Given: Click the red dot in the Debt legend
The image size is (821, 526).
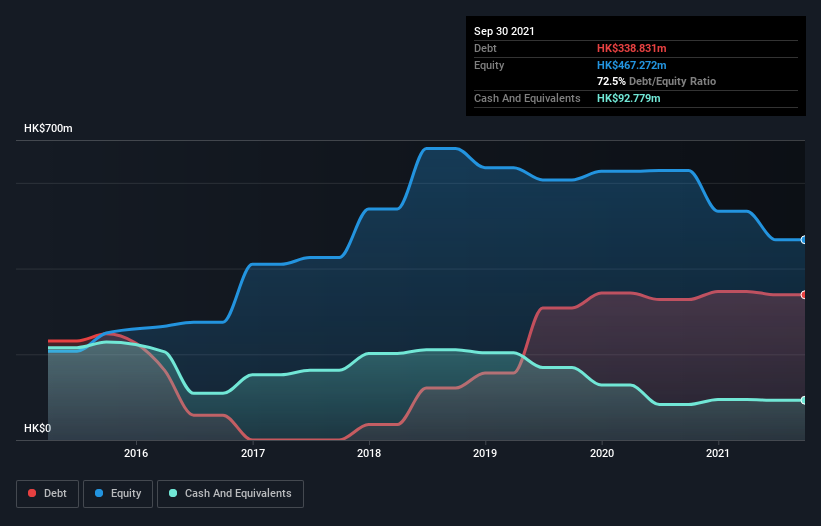Looking at the screenshot, I should (x=32, y=493).
